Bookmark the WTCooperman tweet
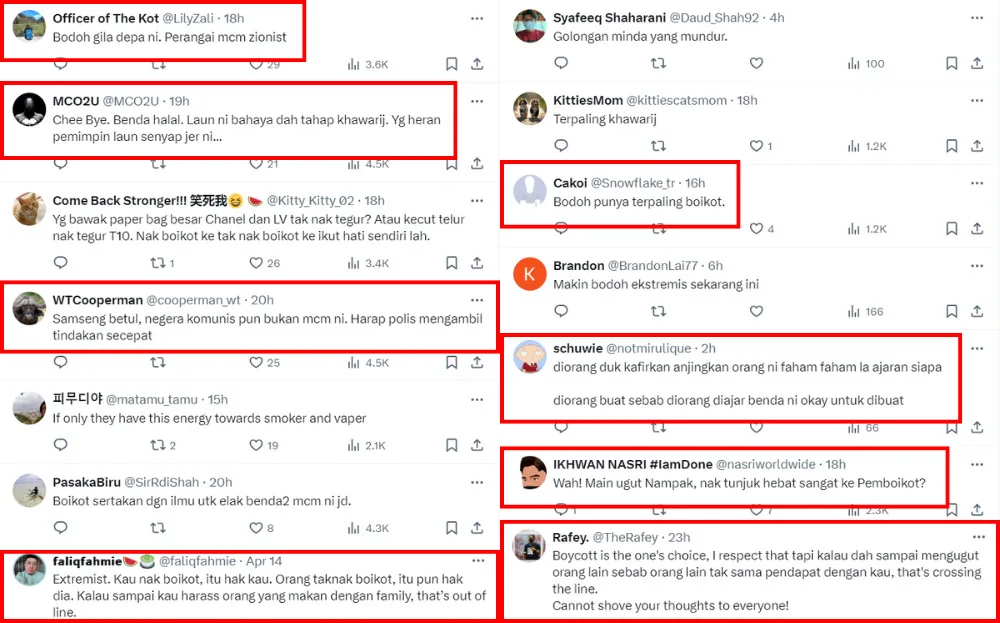 [x=451, y=362]
